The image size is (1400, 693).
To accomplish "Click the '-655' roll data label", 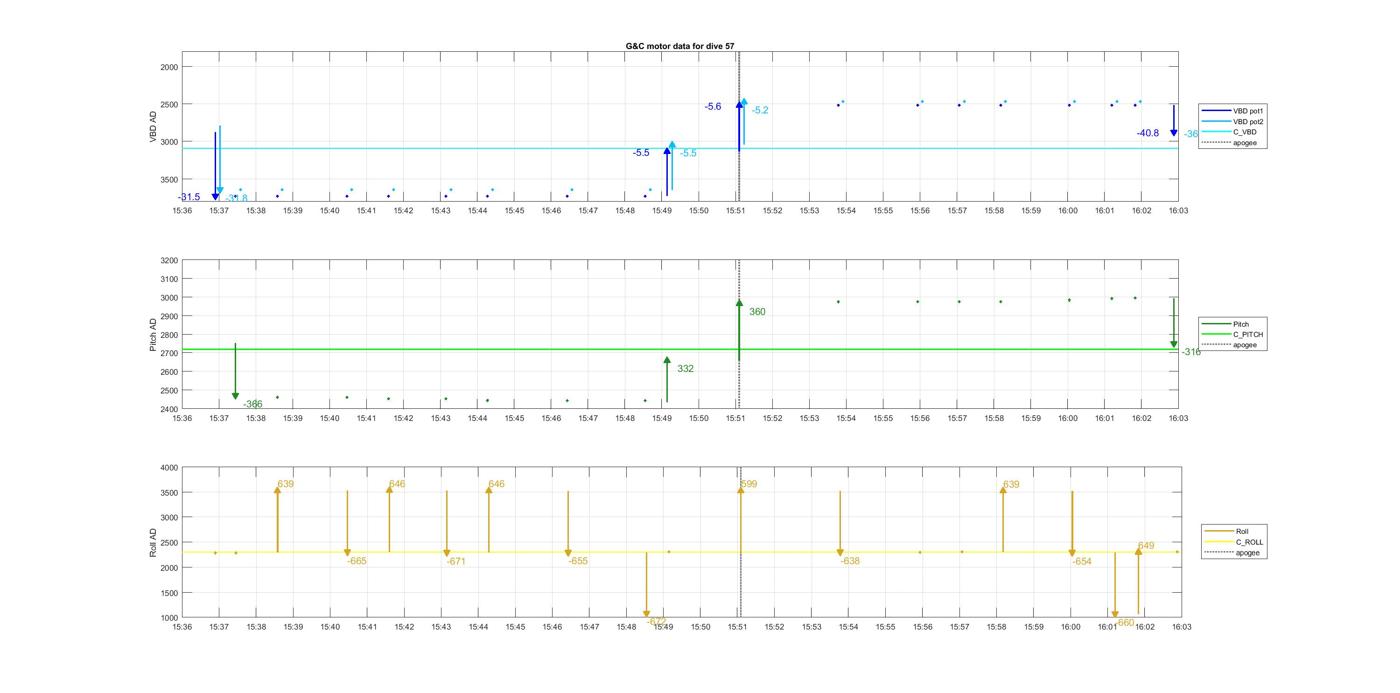I will point(578,561).
